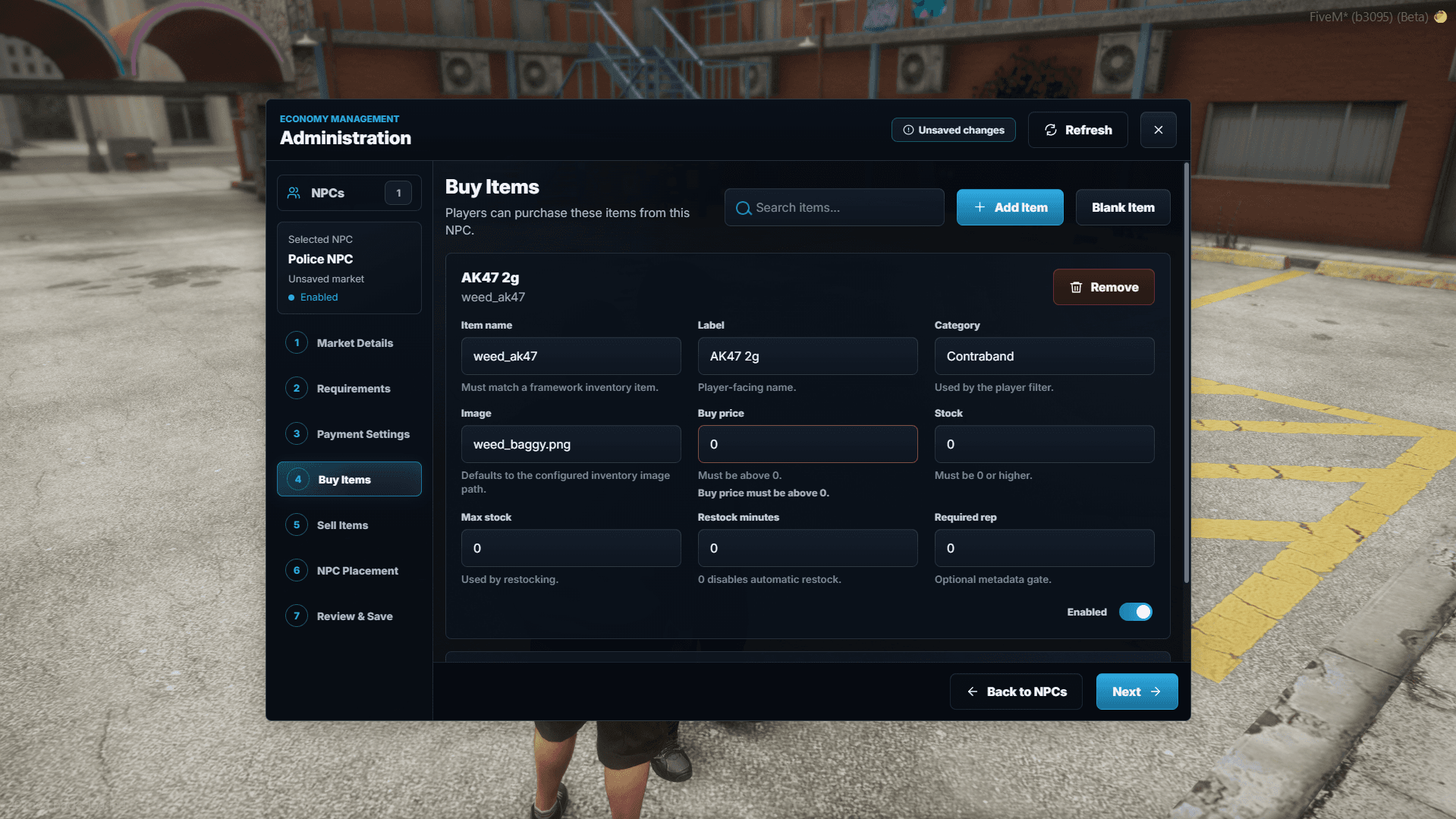Click the Buy price input field
Screen dimensions: 1456x819
pos(807,444)
